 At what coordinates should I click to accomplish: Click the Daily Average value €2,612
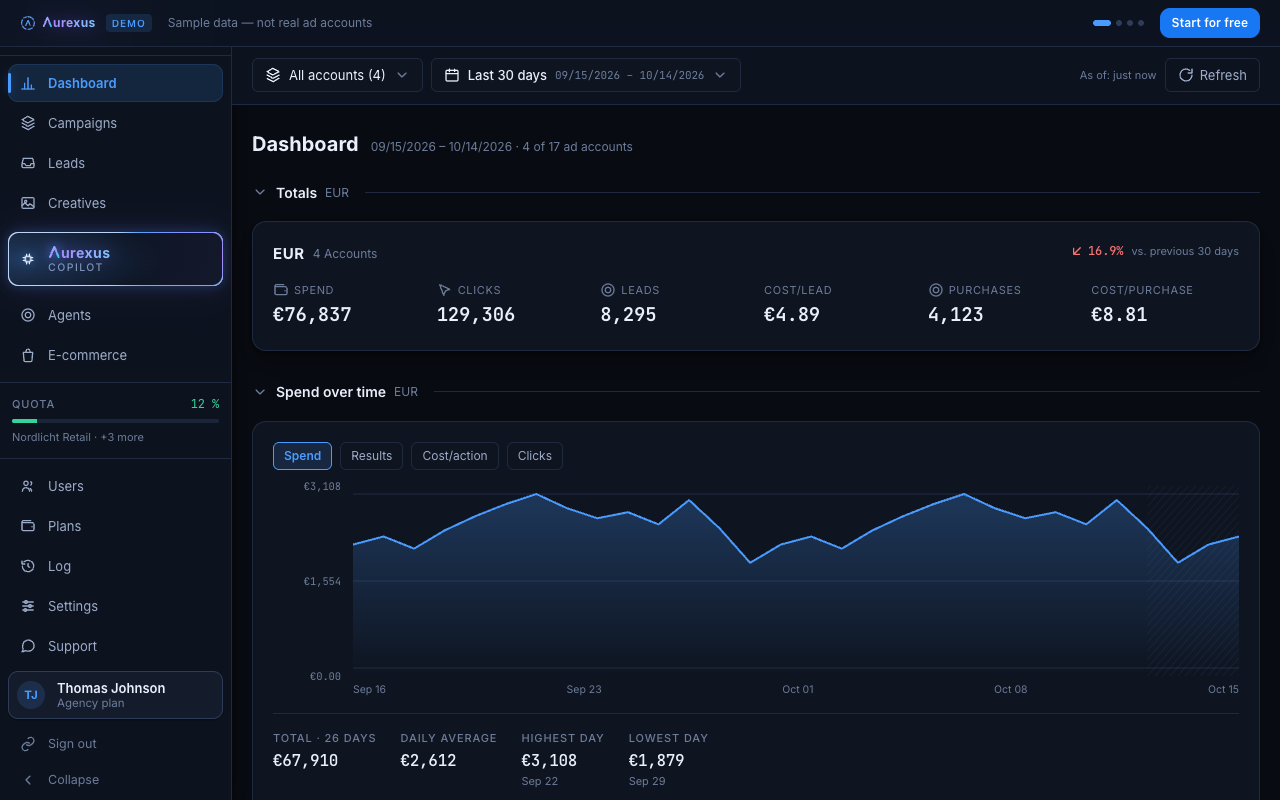pyautogui.click(x=428, y=761)
